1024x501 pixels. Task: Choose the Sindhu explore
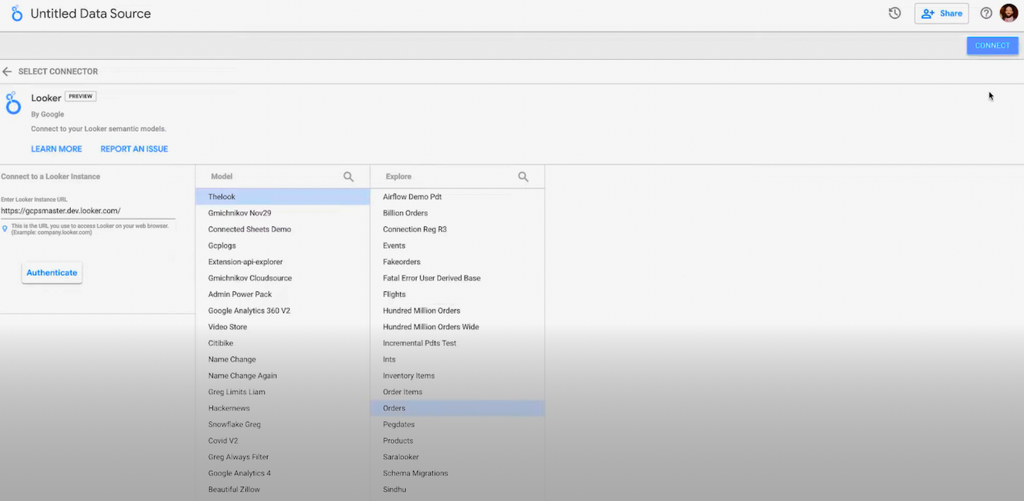click(x=457, y=489)
